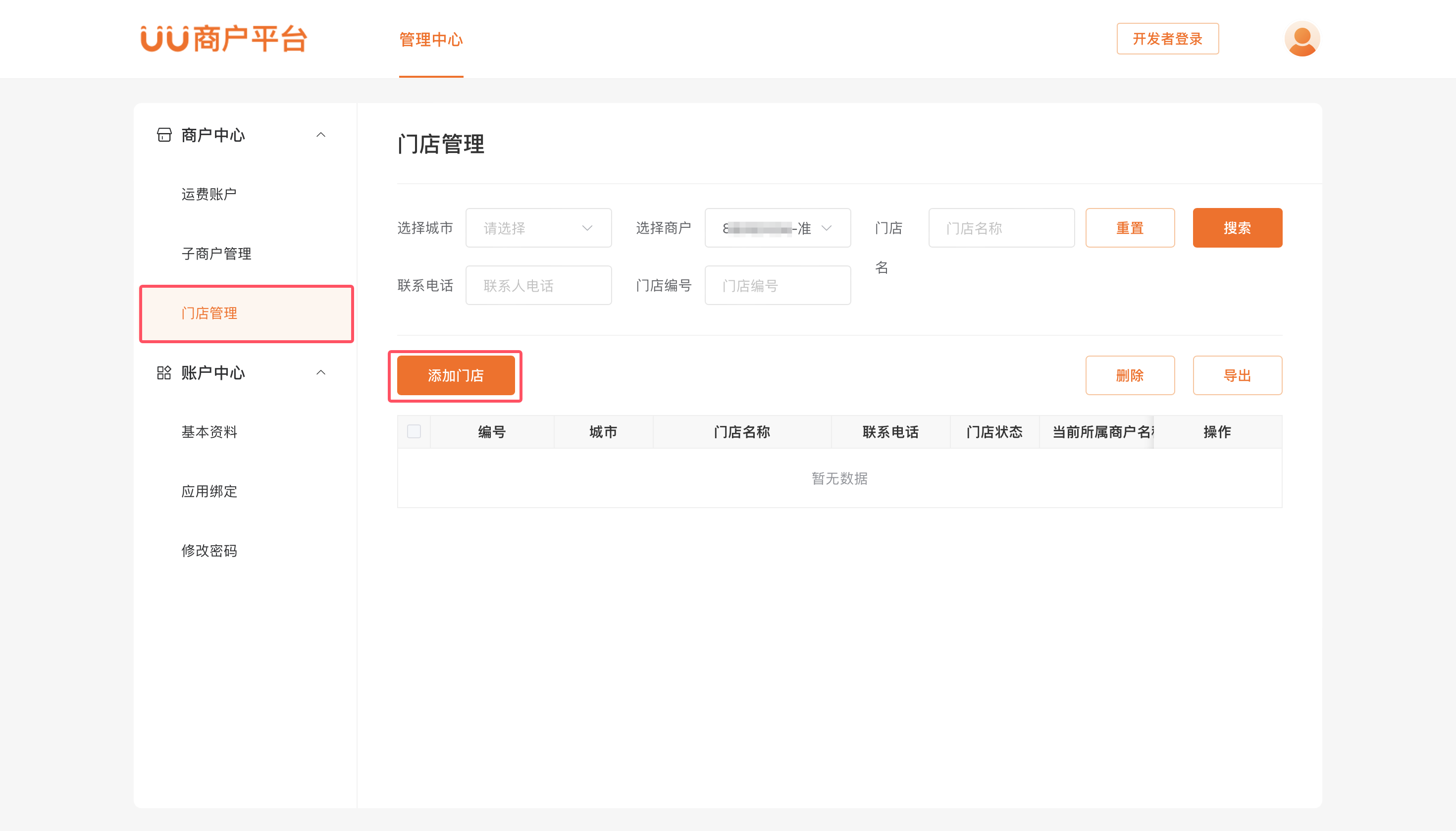
Task: Open the user avatar icon
Action: point(1301,39)
